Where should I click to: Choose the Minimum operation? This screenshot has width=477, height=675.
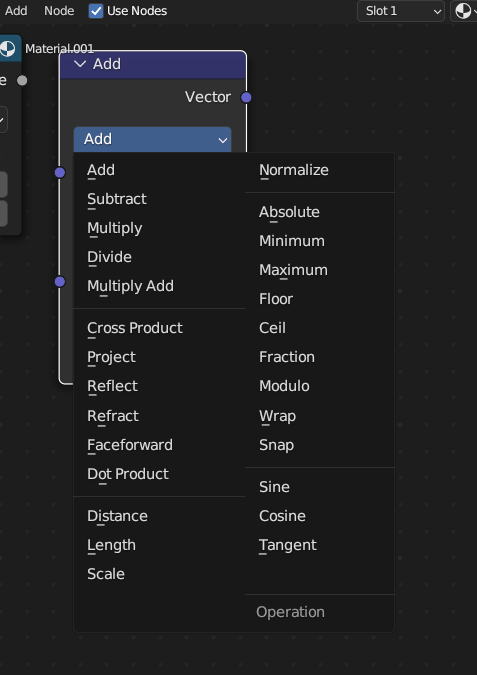[320, 241]
